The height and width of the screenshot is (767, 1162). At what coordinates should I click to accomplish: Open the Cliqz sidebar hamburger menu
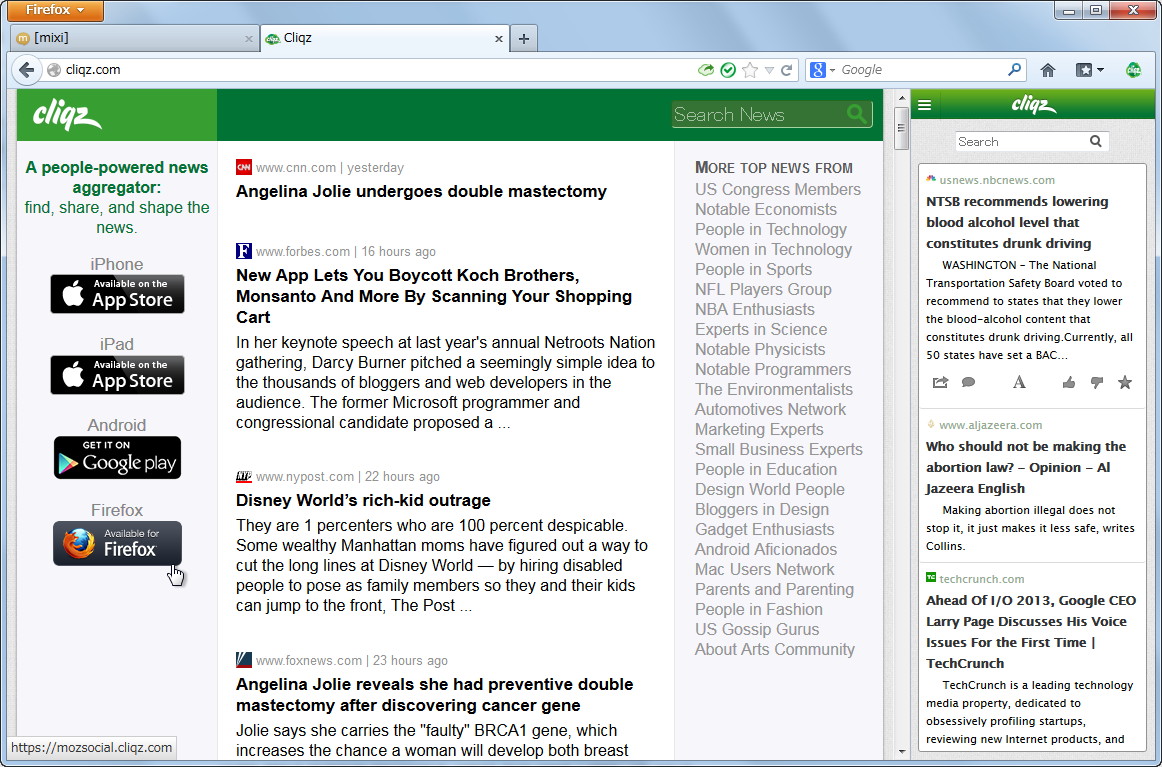tap(925, 105)
